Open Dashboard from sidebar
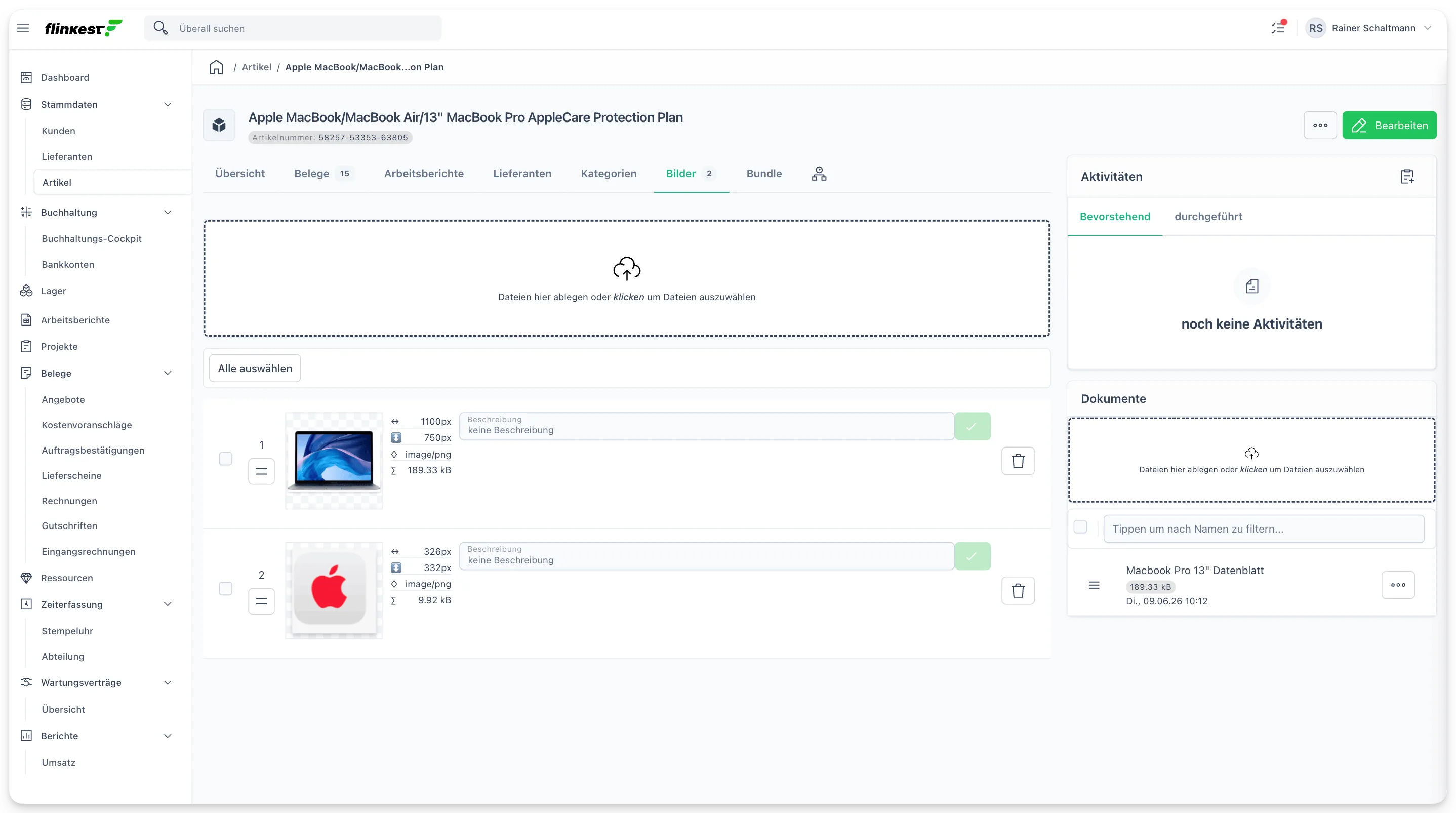1456x813 pixels. tap(64, 77)
